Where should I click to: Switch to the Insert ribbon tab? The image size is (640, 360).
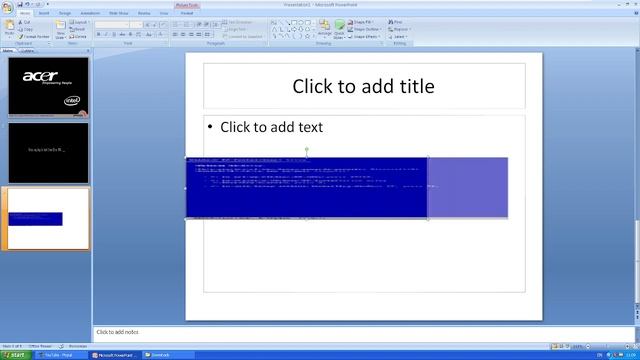[44, 13]
